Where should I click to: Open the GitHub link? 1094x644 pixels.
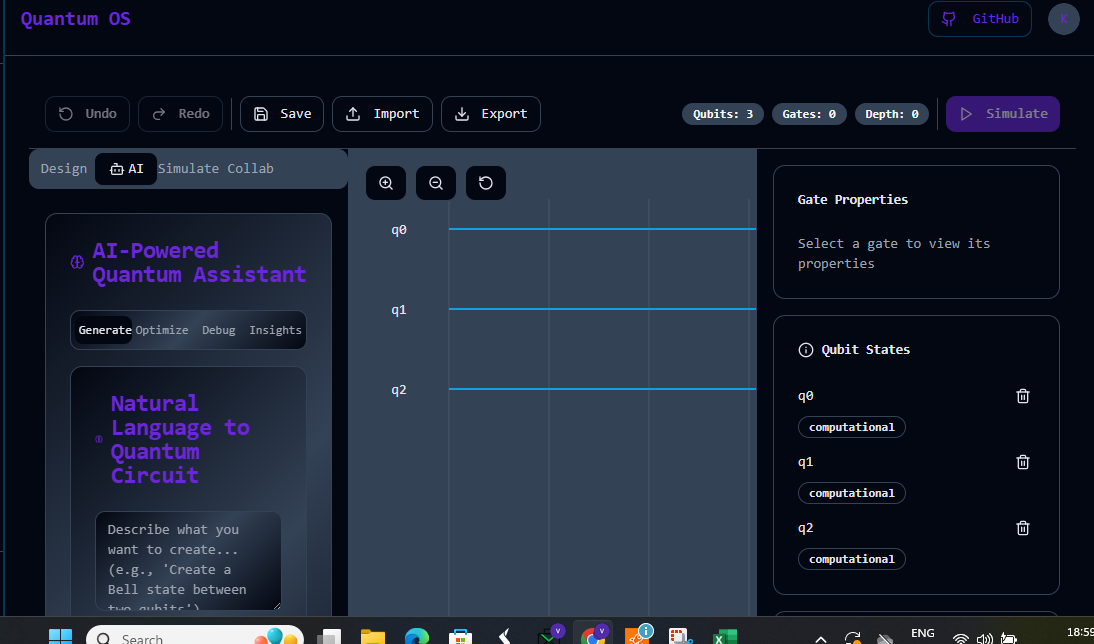[980, 19]
